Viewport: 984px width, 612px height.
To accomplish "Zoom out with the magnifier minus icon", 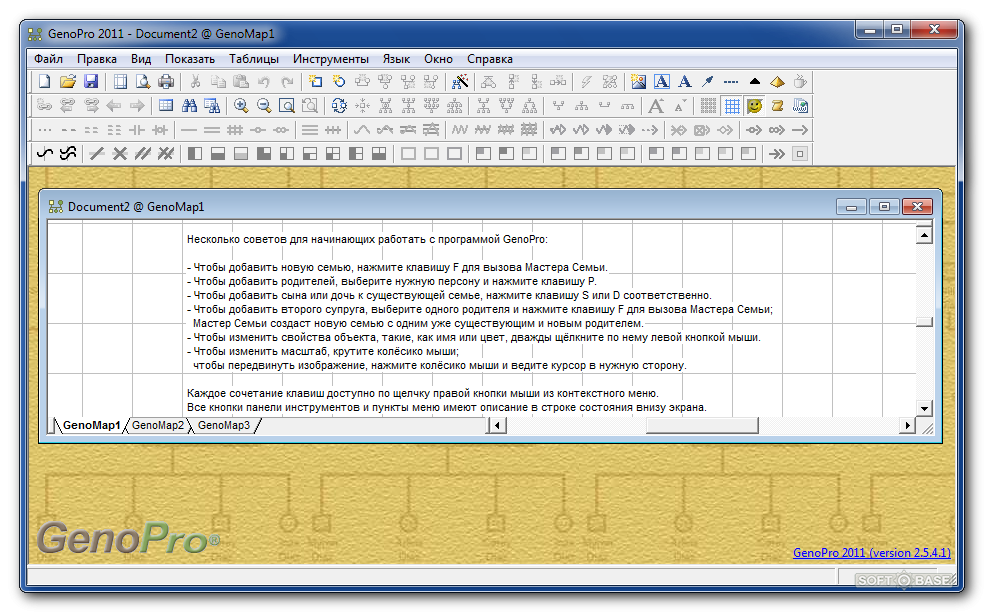I will click(x=264, y=106).
